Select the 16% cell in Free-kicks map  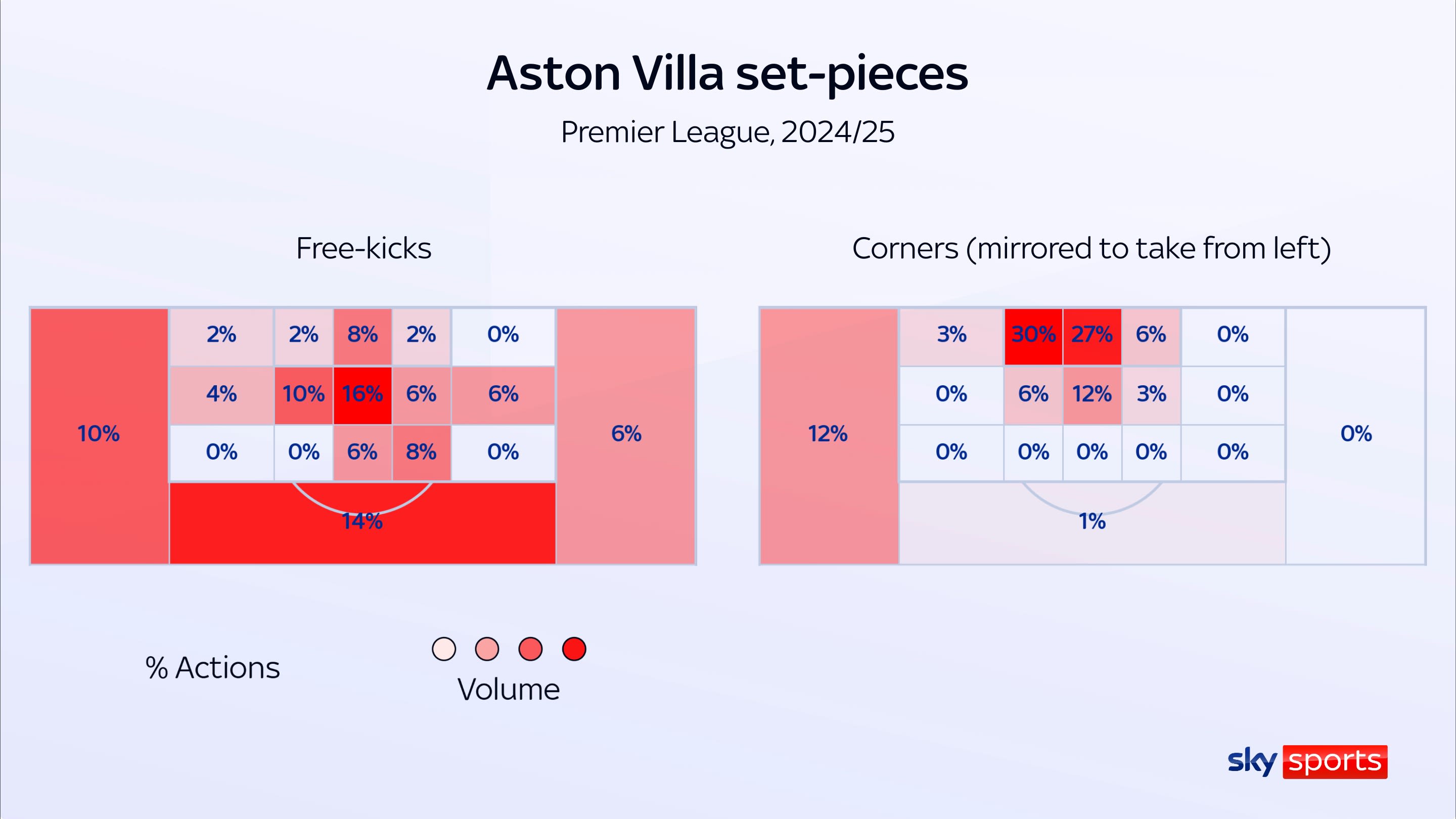pyautogui.click(x=362, y=394)
